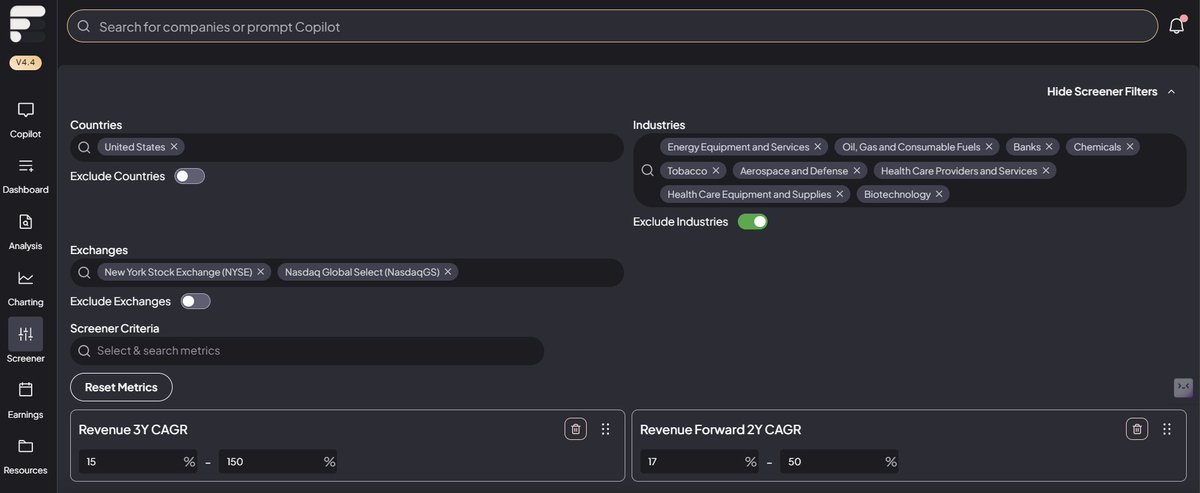This screenshot has width=1200, height=493.
Task: Click the Industries section label
Action: (659, 125)
